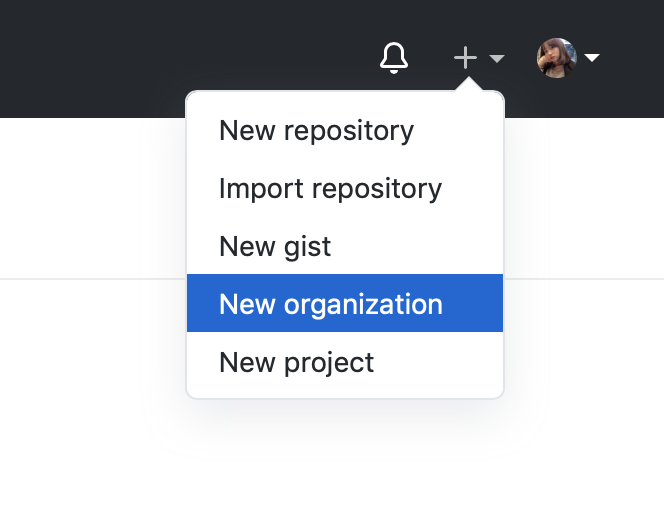
Task: Click the plus create-new icon
Action: point(465,58)
